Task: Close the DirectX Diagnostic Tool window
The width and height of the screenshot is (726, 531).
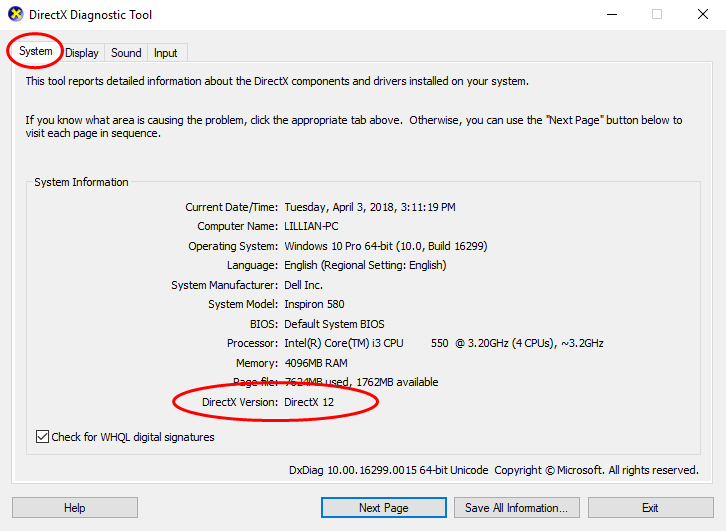Action: tap(702, 15)
